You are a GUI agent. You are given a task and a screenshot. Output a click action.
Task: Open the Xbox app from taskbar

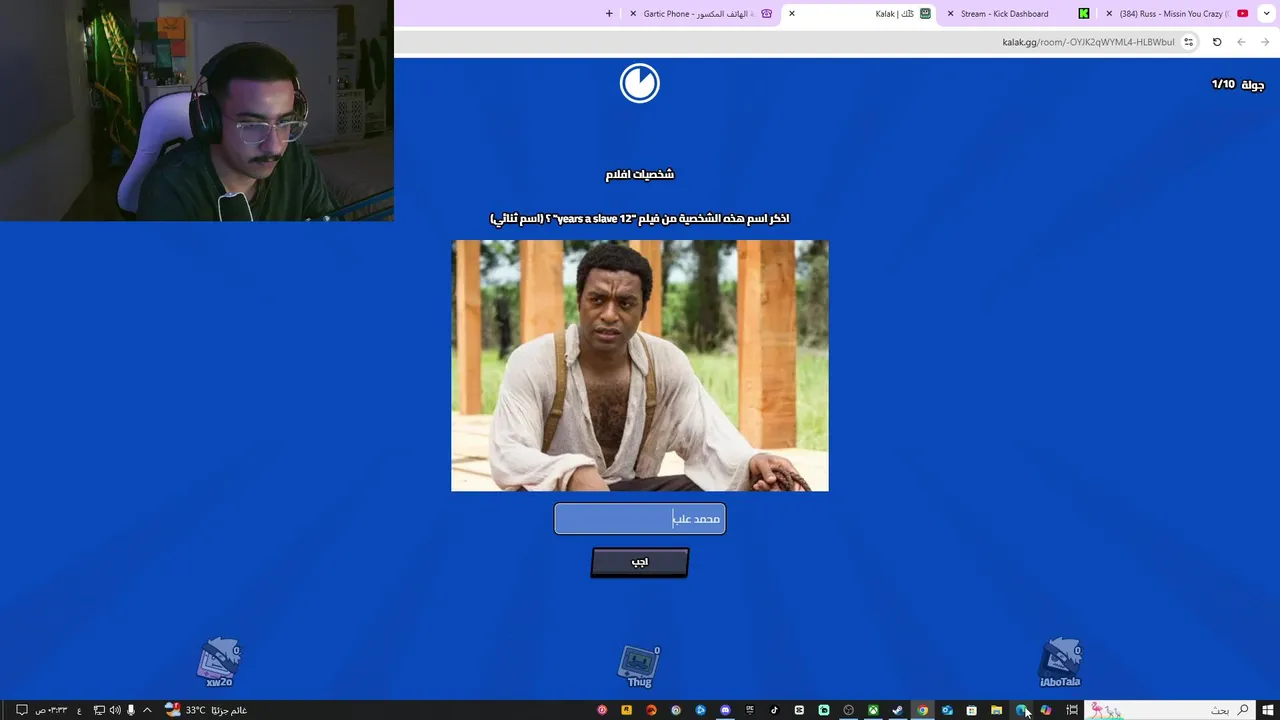click(x=873, y=710)
